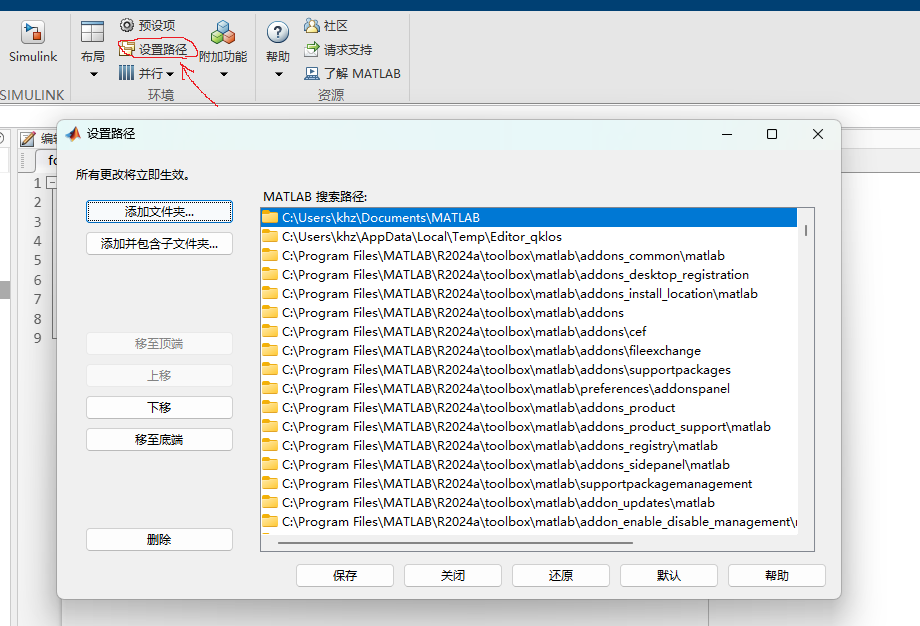920x626 pixels.
Task: Expand the 布局 dropdown arrow
Action: 94,75
